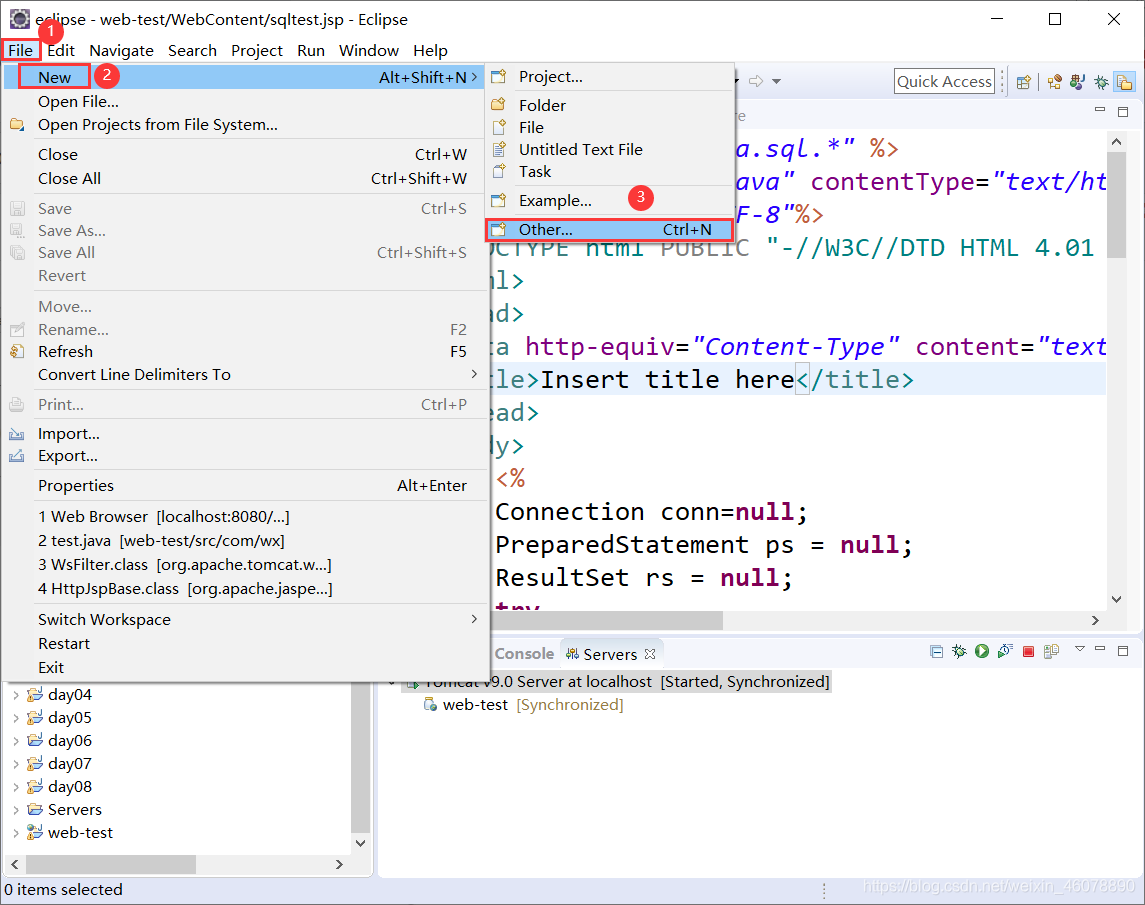This screenshot has height=905, width=1145.
Task: Choose Close All menu entry
Action: click(245, 178)
